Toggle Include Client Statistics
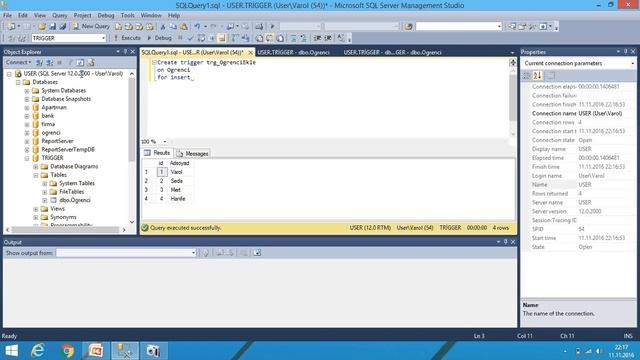Image resolution: width=640 pixels, height=360 pixels. click(246, 38)
